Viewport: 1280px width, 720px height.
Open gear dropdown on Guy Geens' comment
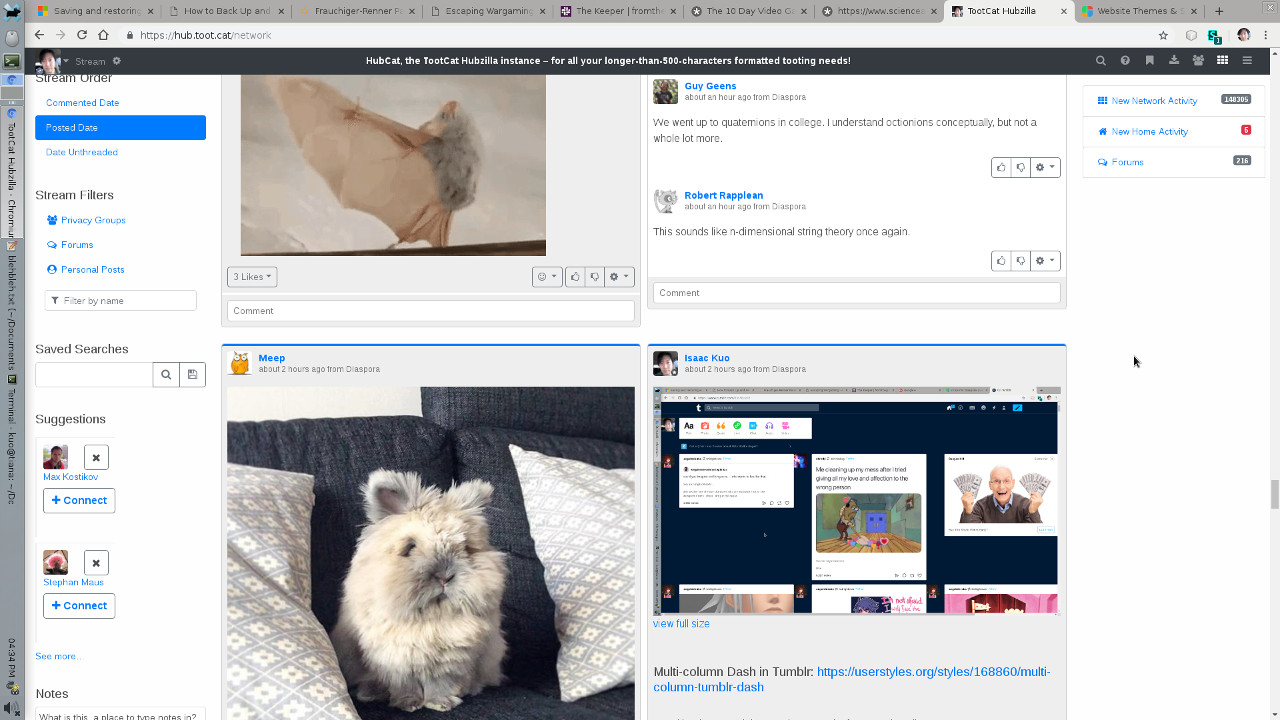point(1044,167)
